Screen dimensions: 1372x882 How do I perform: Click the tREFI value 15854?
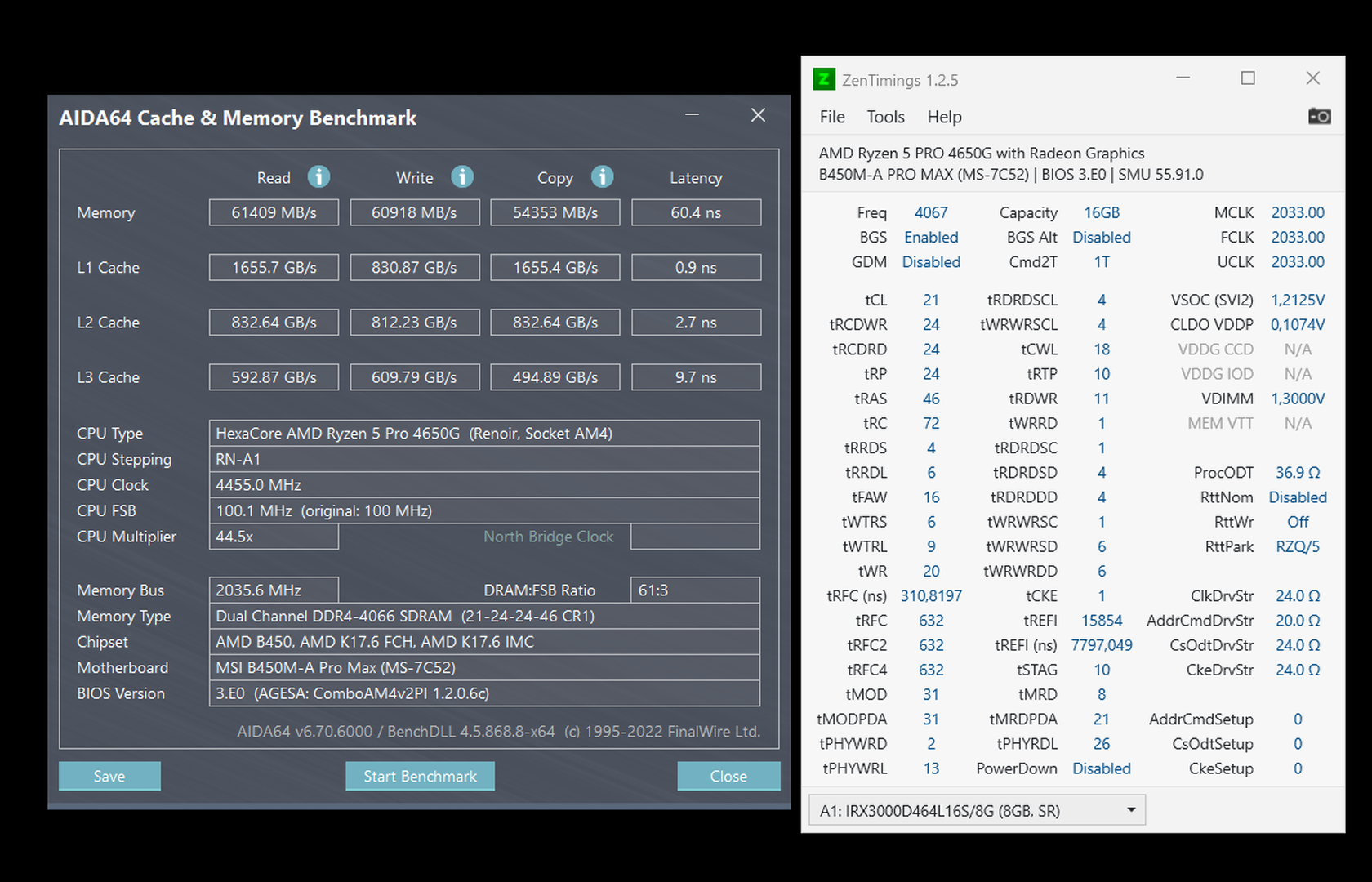pyautogui.click(x=1102, y=621)
